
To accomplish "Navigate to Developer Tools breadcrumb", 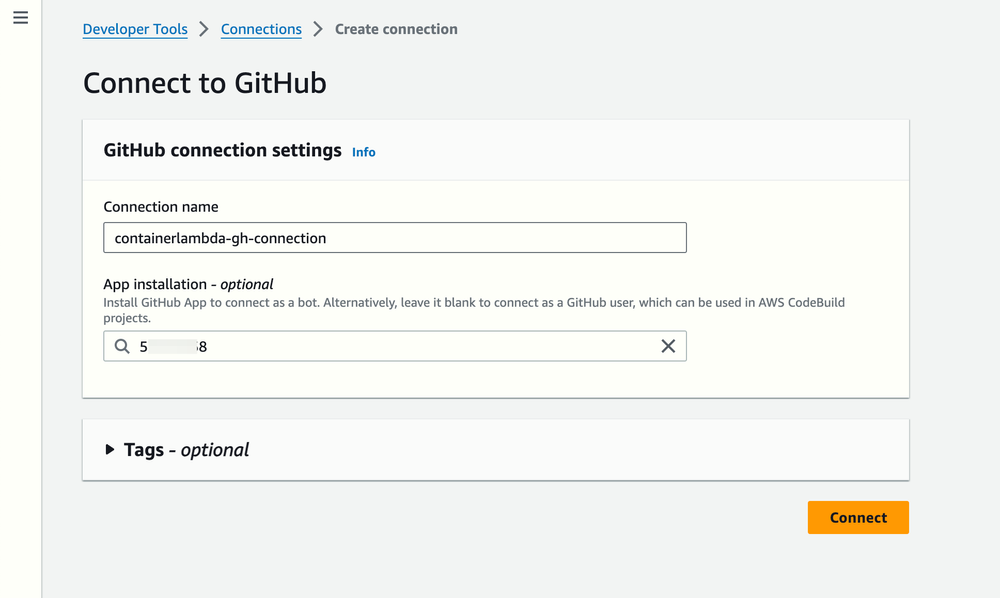I will click(134, 29).
